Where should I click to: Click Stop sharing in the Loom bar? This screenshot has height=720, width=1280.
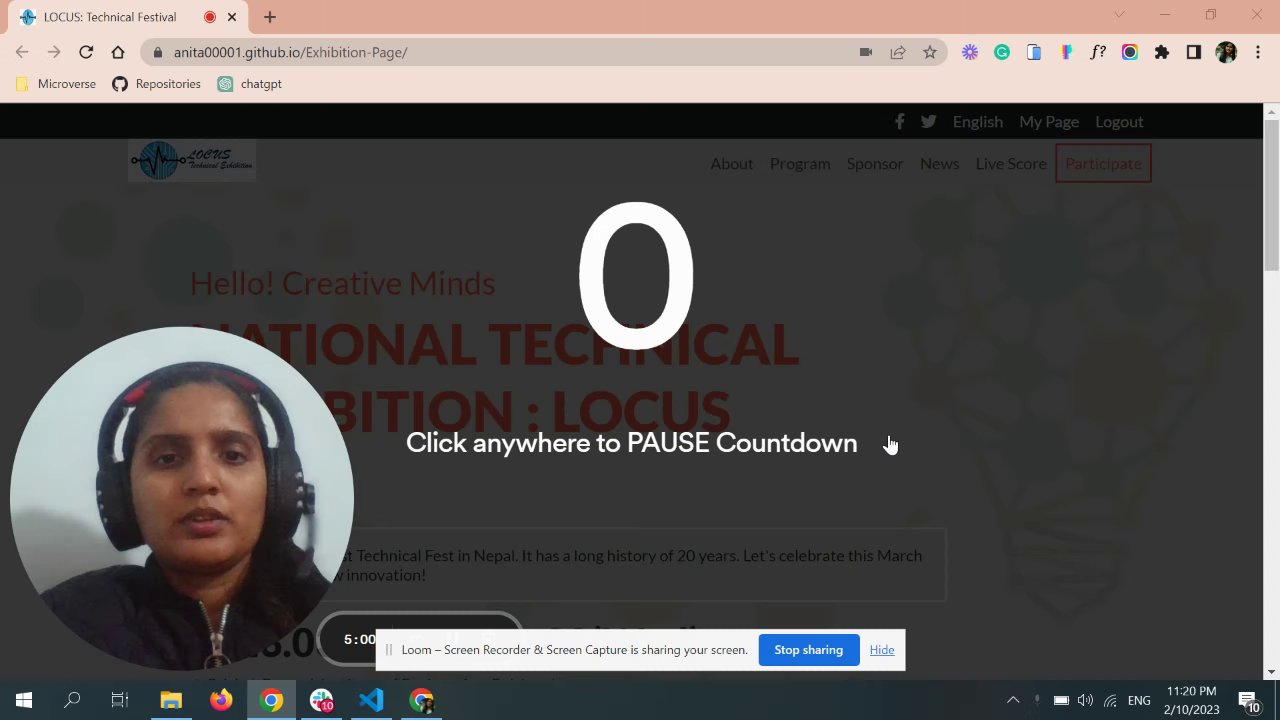pos(808,650)
